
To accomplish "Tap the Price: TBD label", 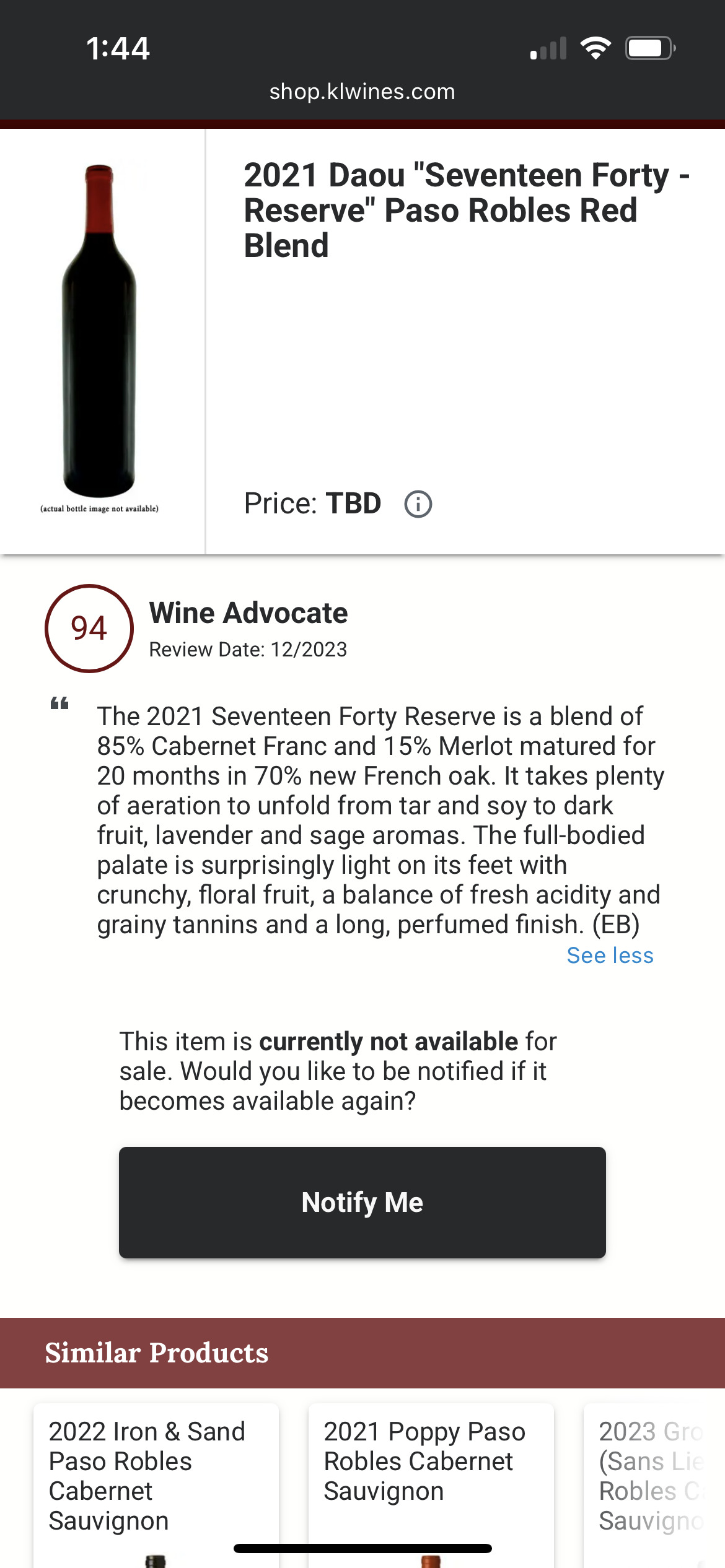I will click(312, 503).
